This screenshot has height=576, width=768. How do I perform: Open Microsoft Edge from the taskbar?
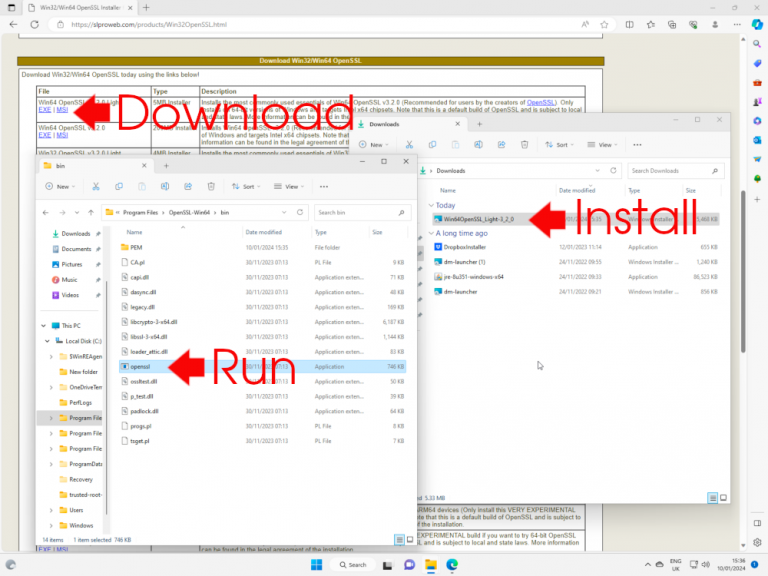point(452,565)
